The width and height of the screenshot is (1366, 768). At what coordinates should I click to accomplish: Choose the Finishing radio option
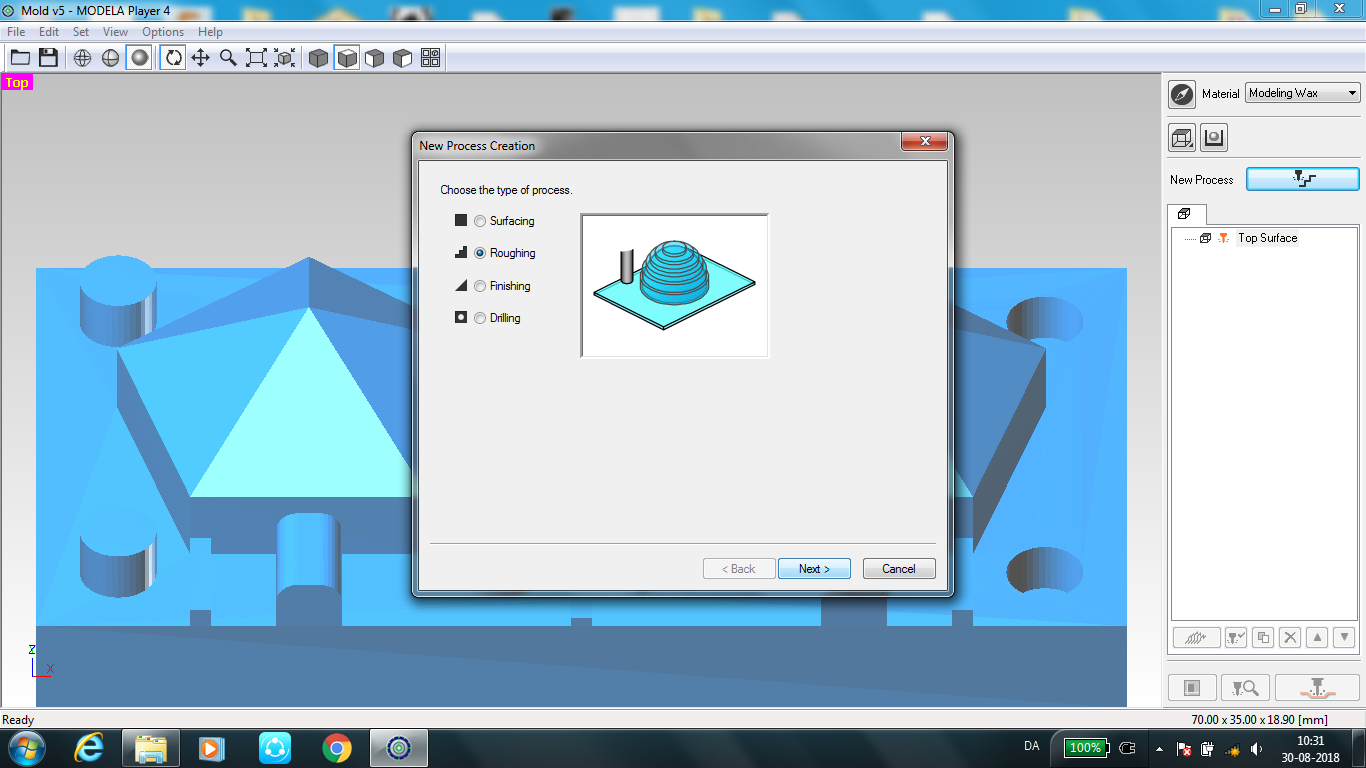click(x=481, y=286)
